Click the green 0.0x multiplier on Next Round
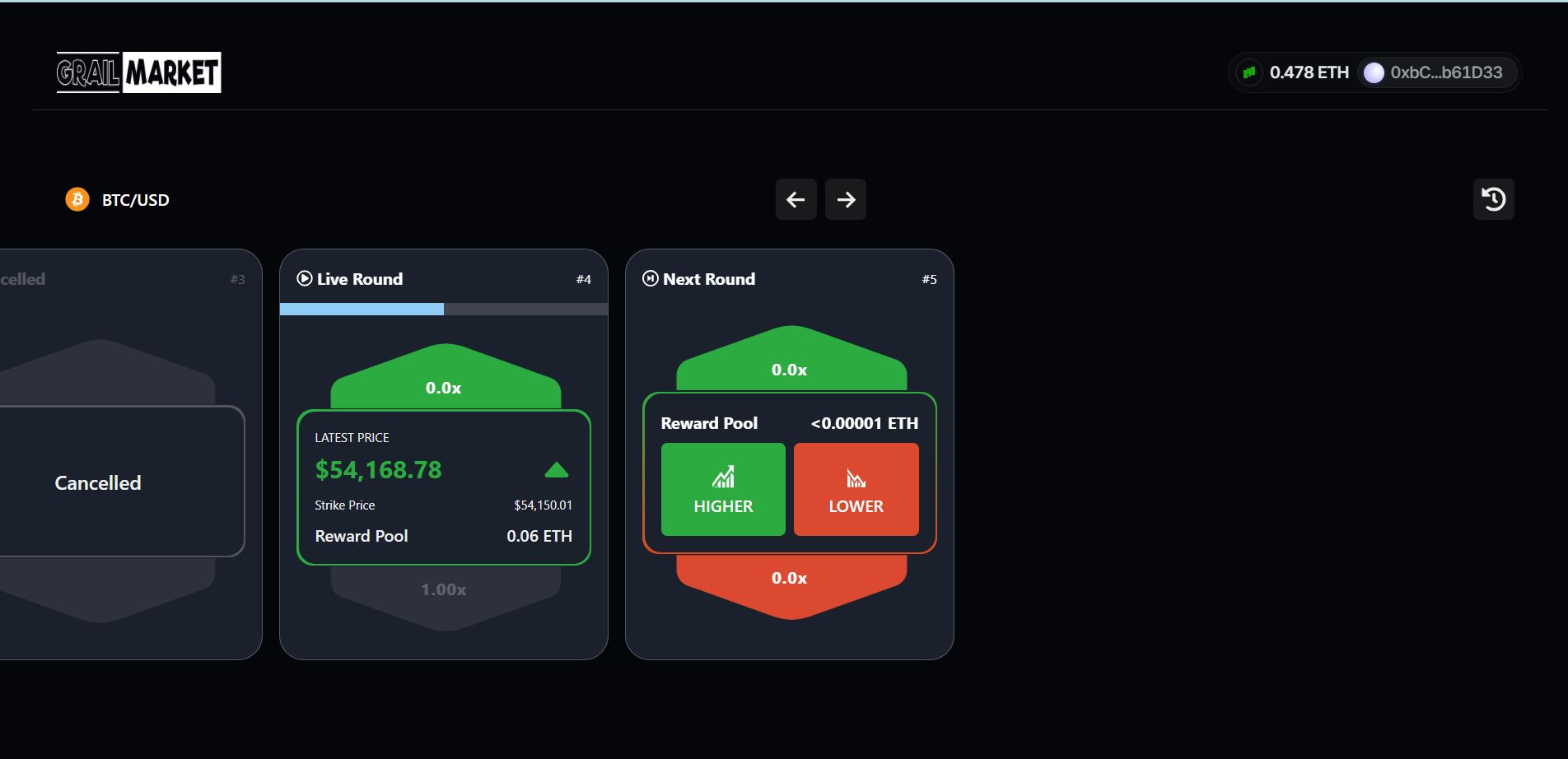Screen dimensions: 1568x759 [790, 370]
